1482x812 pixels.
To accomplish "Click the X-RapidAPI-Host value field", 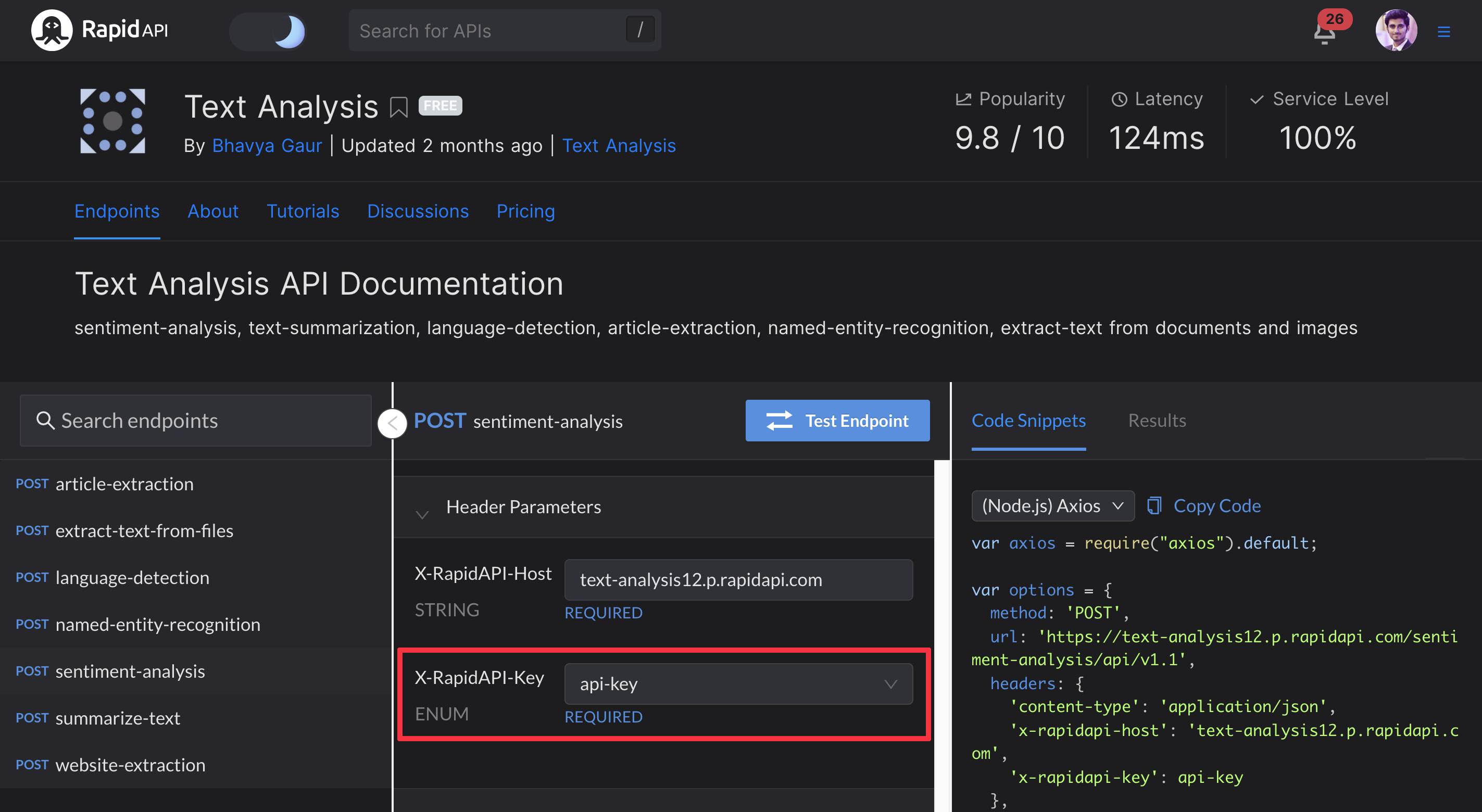I will [x=738, y=580].
